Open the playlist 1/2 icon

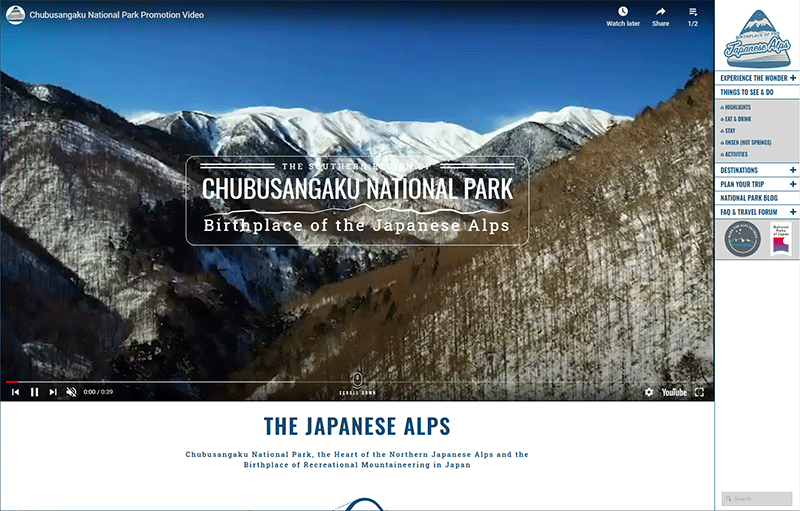693,16
